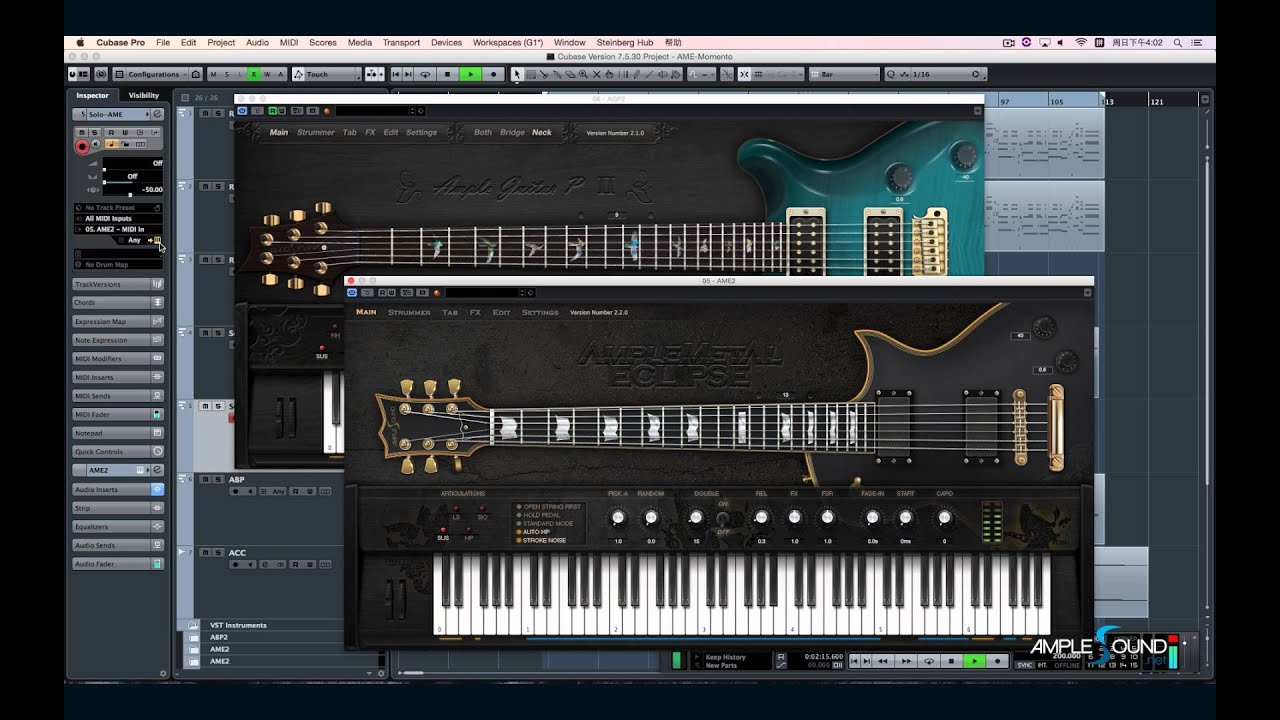Expand the Quick Controls inspector section
Screen dimensions: 1280x720
(117, 452)
